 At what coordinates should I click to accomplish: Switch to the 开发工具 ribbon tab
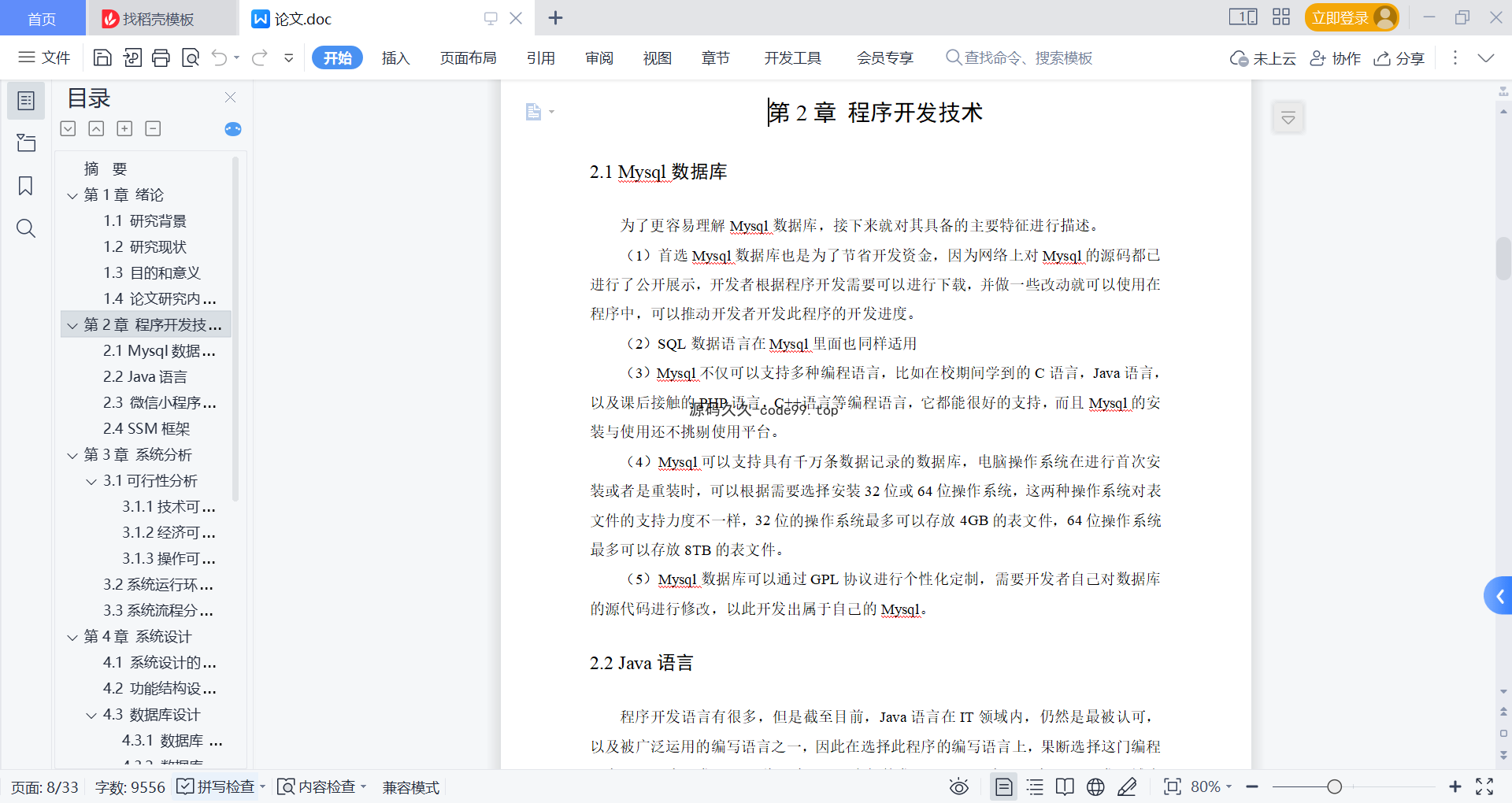click(x=792, y=58)
